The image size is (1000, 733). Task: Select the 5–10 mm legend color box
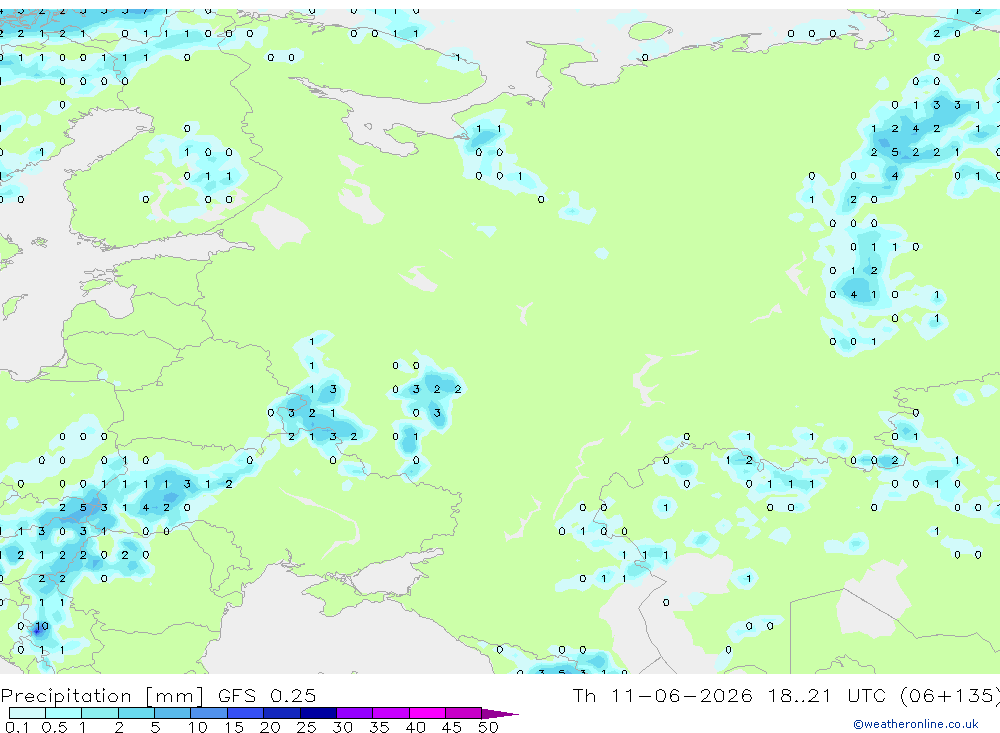[173, 713]
